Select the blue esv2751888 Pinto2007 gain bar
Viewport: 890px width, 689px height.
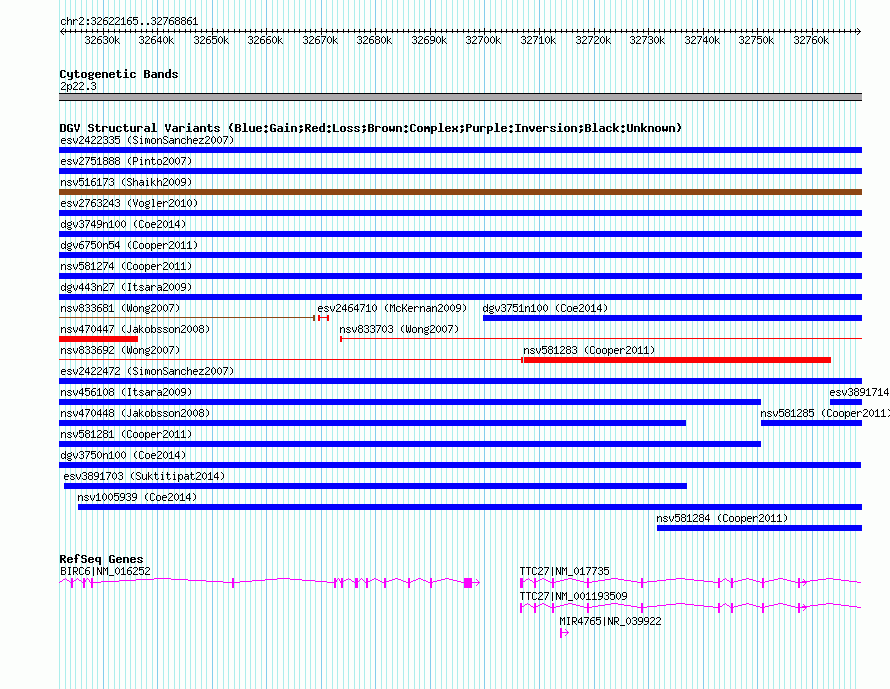tap(460, 171)
